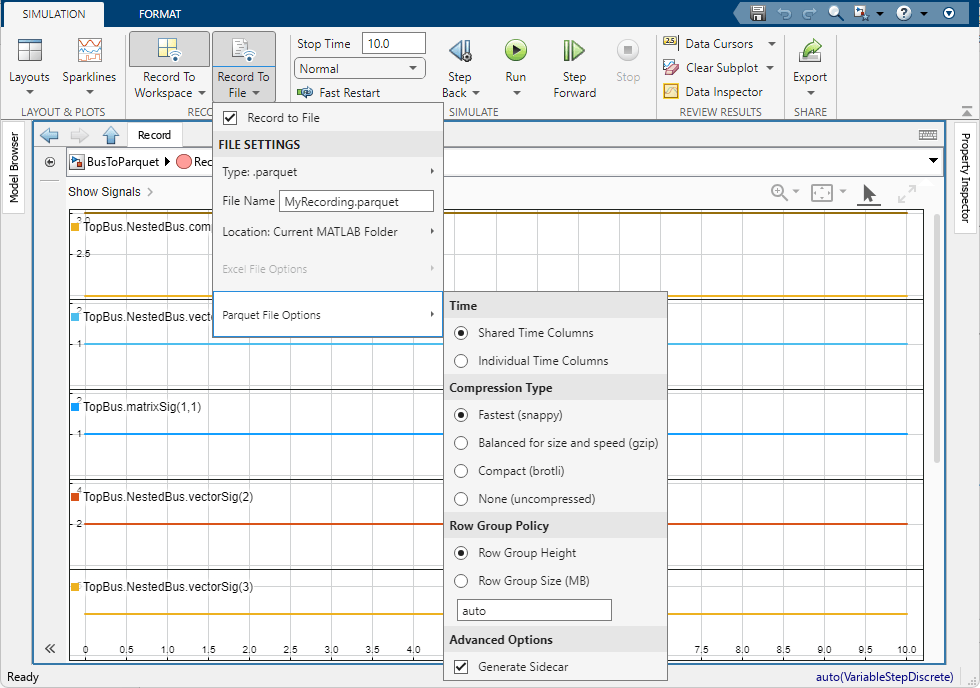
Task: Click the Export share icon
Action: point(810,51)
